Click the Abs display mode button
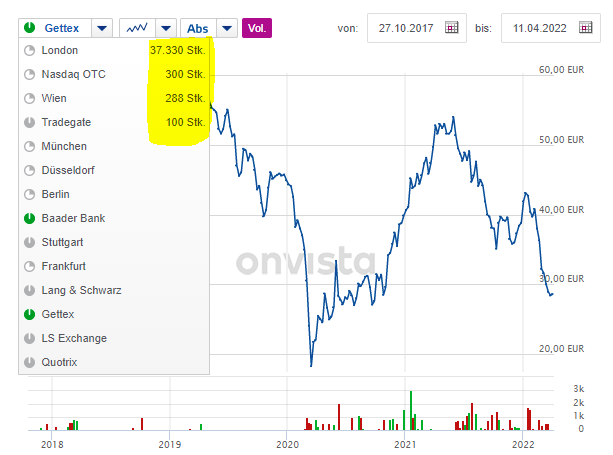Image resolution: width=613 pixels, height=455 pixels. (x=197, y=28)
